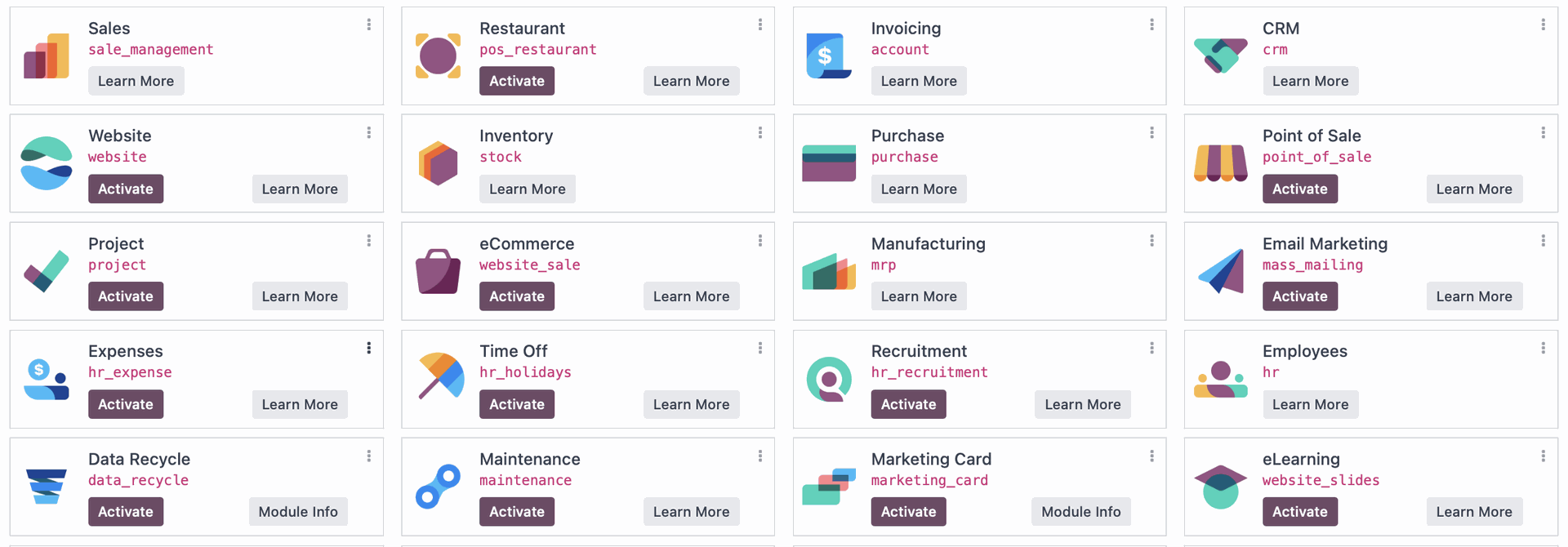Viewport: 1568px width, 547px height.
Task: Click the eLearning graduation cap icon
Action: tap(1220, 486)
